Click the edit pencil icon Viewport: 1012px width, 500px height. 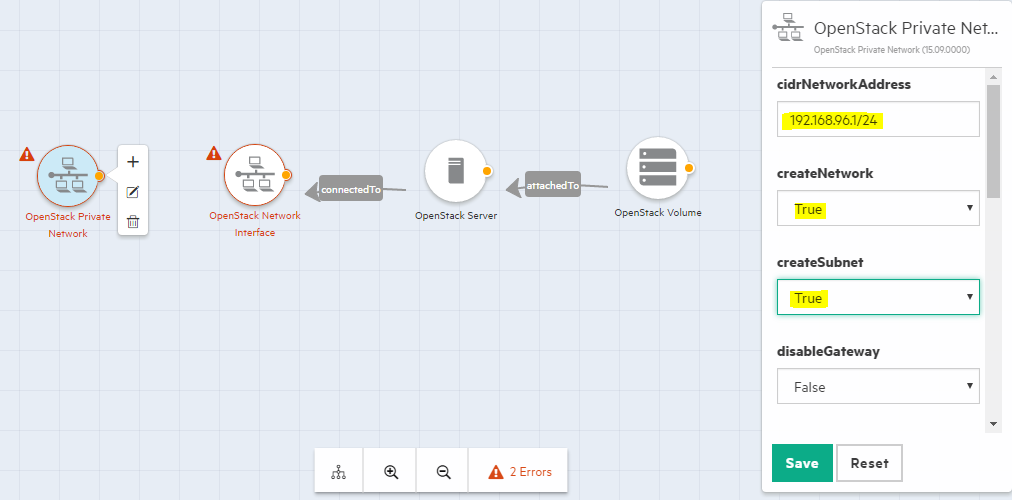pos(133,192)
